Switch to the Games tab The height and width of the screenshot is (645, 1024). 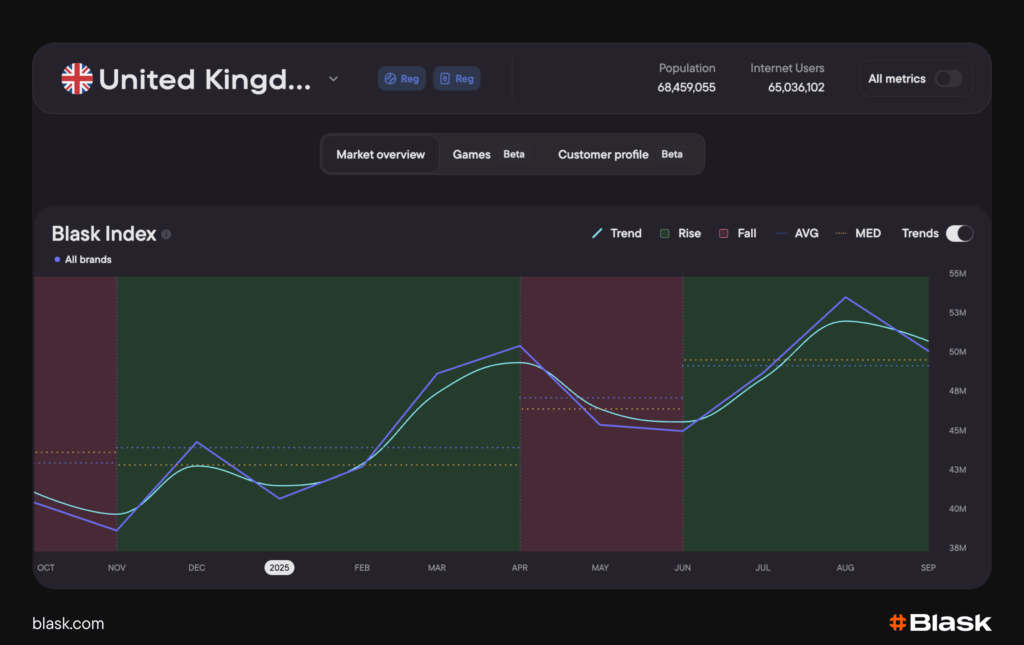(471, 155)
